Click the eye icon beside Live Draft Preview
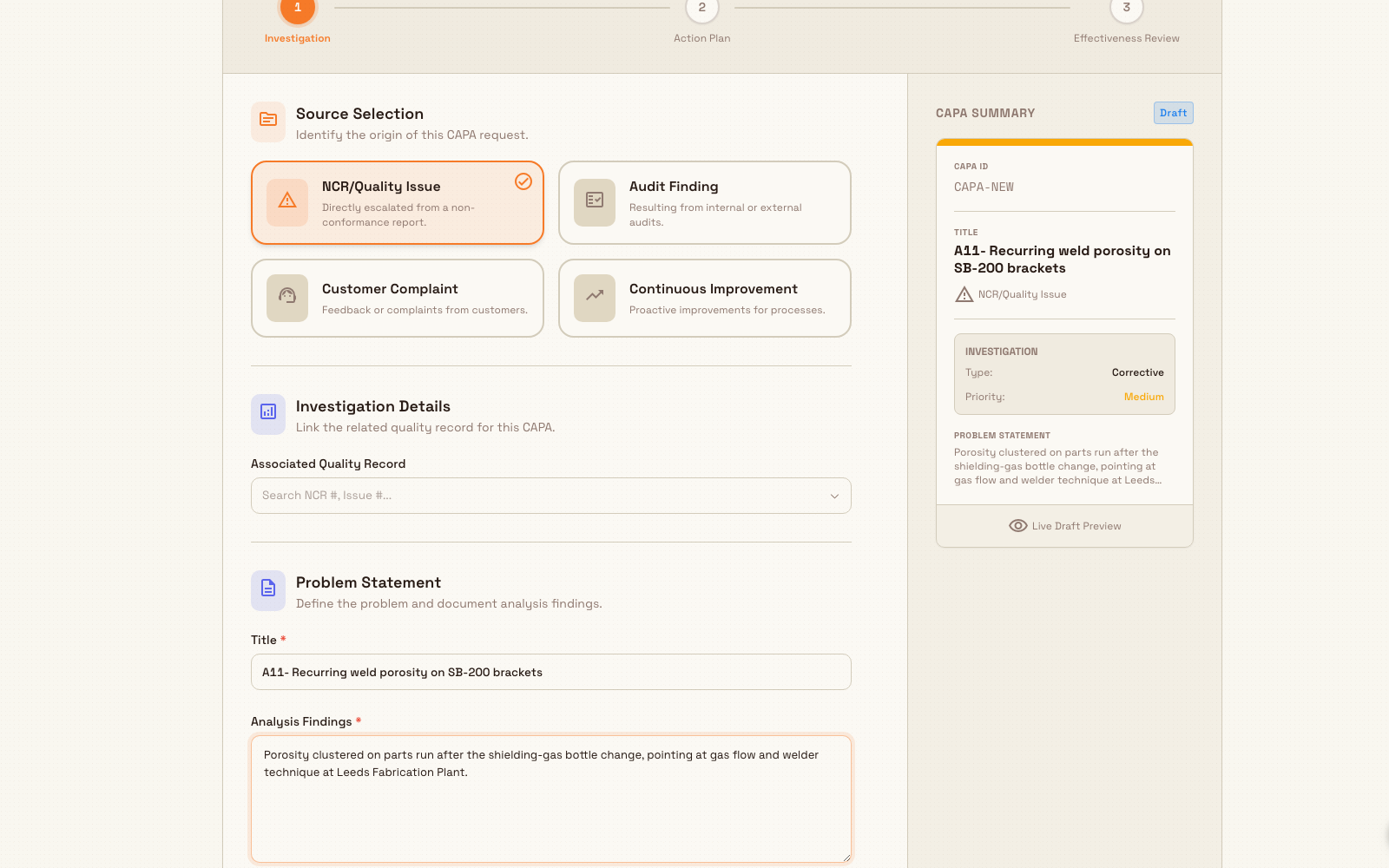Image resolution: width=1389 pixels, height=868 pixels. (1018, 526)
